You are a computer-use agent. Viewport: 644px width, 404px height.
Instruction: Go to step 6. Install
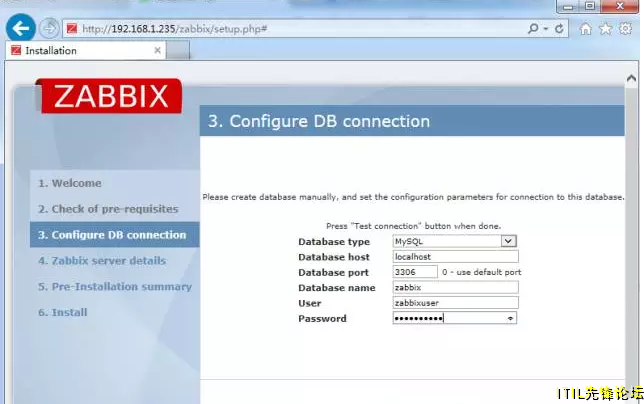click(x=63, y=312)
